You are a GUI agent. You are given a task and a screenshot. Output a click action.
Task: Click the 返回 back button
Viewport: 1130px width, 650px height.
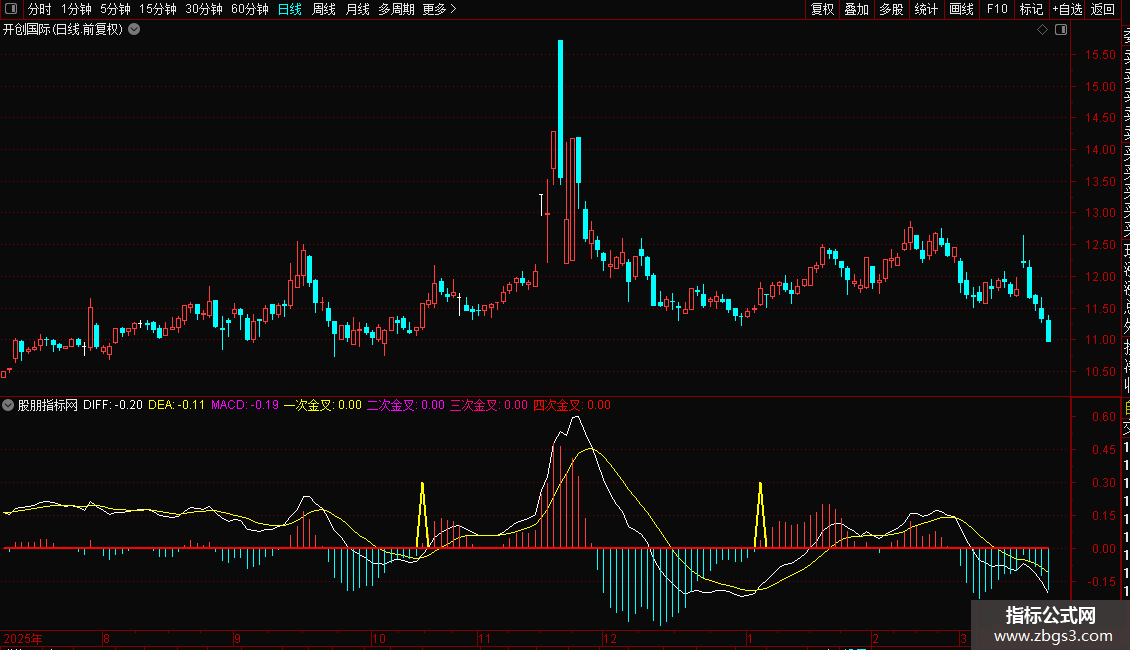point(1103,10)
